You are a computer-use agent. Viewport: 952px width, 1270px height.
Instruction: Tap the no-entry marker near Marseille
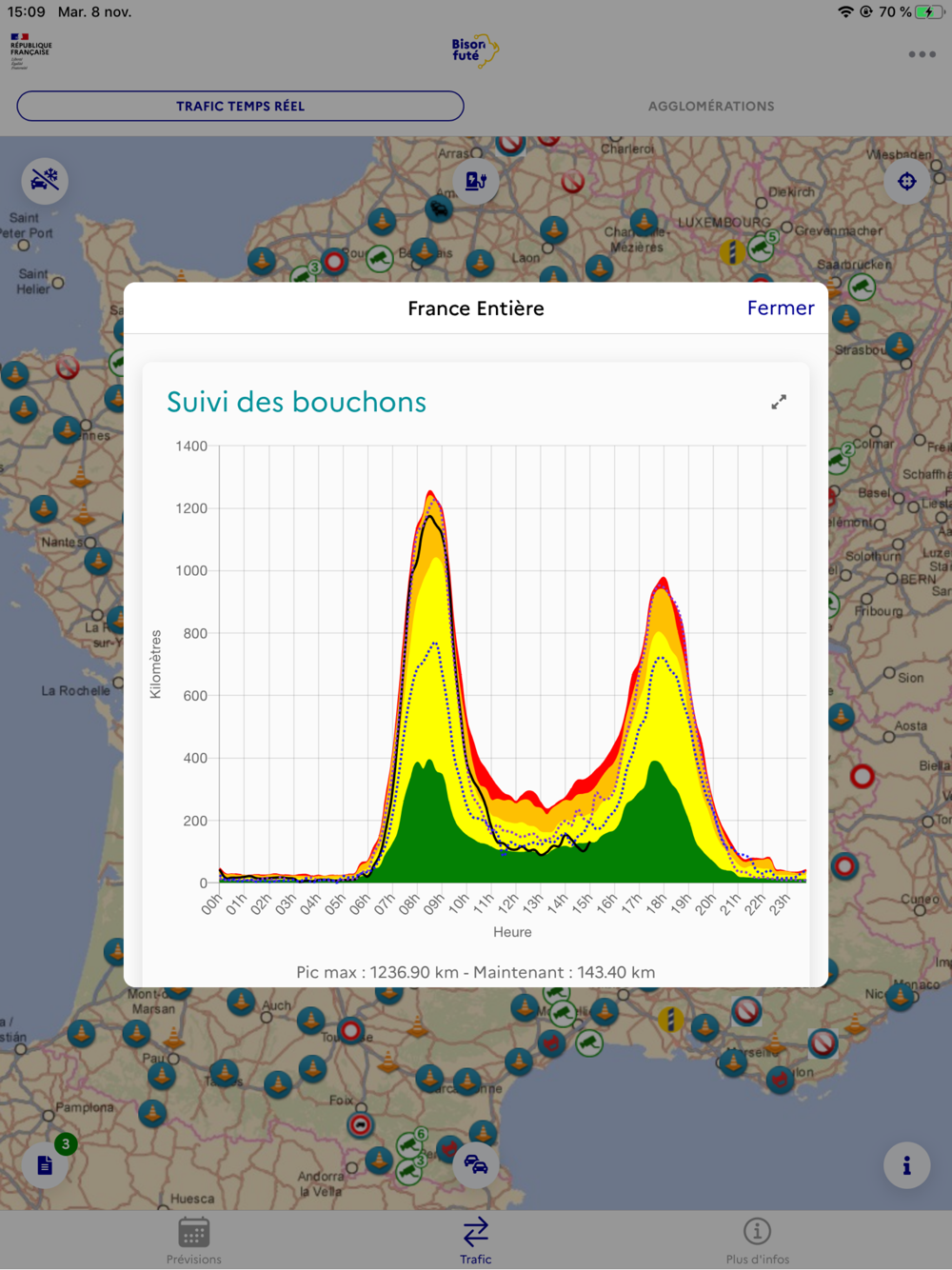[x=746, y=1009]
